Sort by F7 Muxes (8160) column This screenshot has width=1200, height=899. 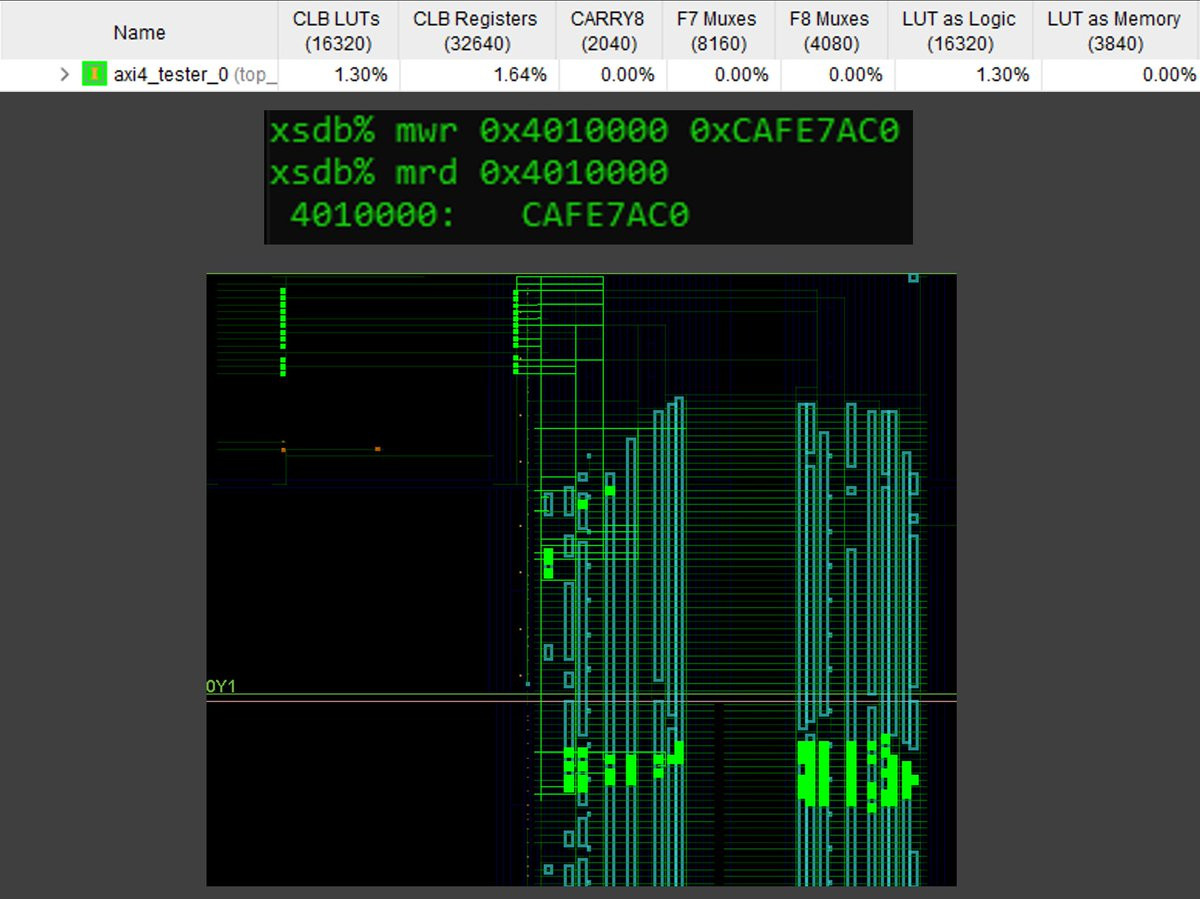pyautogui.click(x=720, y=32)
